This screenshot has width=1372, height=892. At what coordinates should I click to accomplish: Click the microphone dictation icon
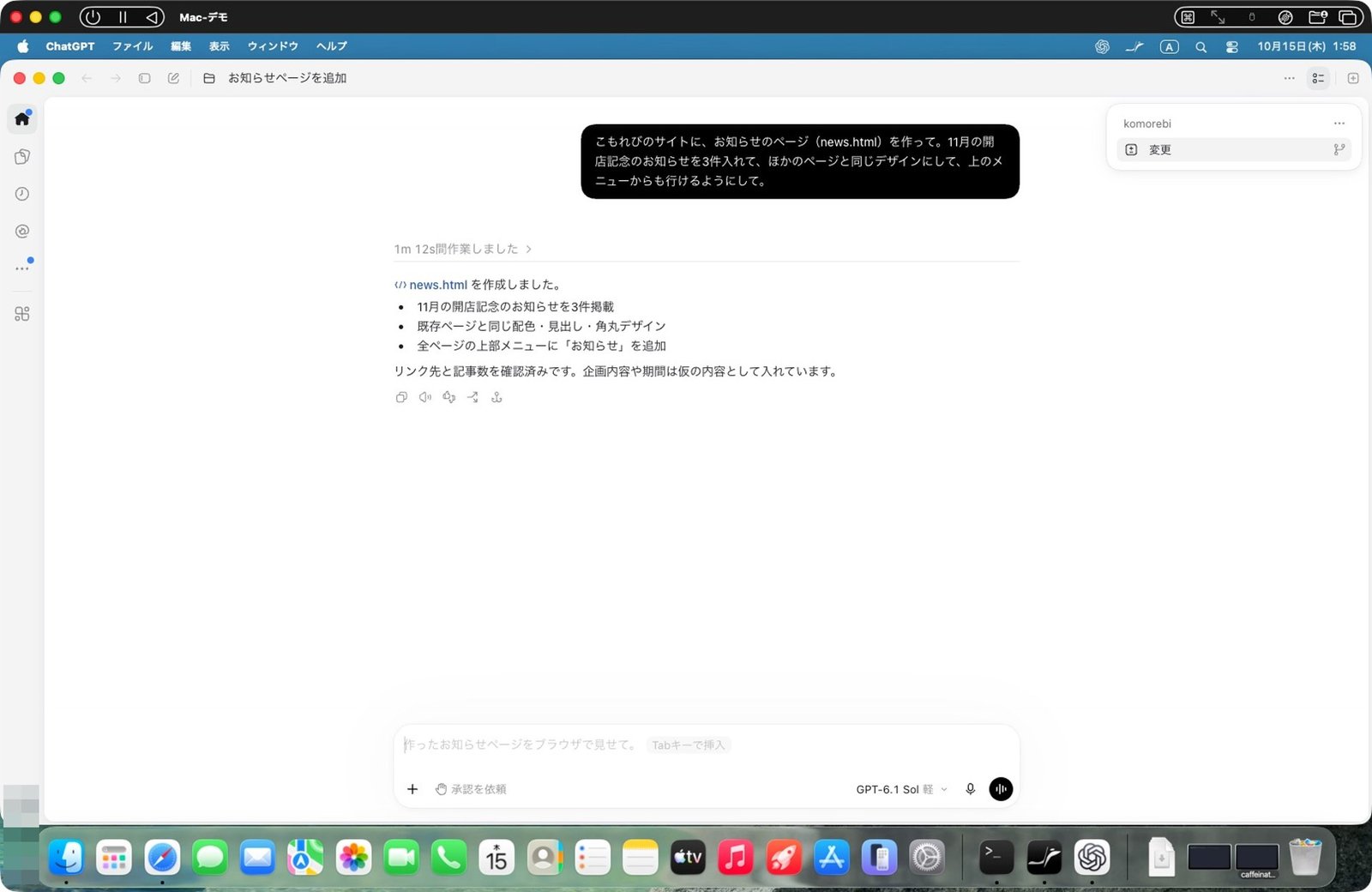point(971,789)
